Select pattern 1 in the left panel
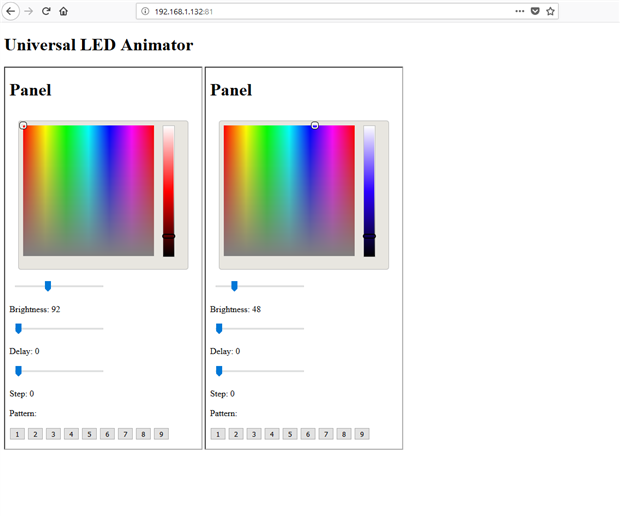 [x=17, y=434]
